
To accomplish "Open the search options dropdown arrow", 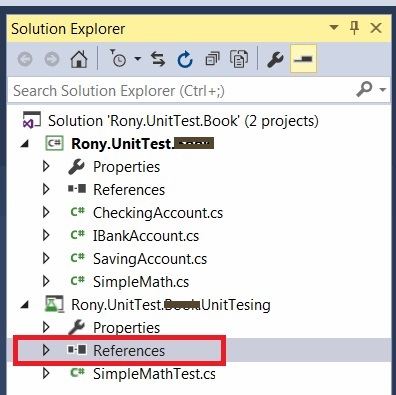I will (383, 90).
